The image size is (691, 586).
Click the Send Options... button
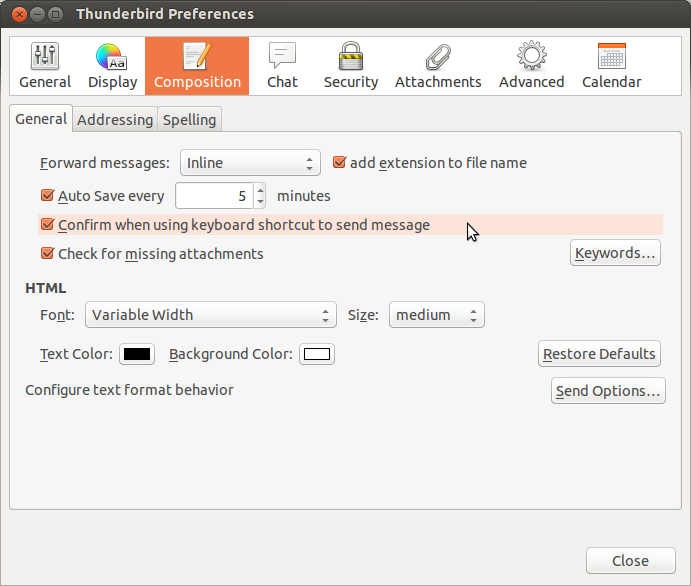[608, 391]
